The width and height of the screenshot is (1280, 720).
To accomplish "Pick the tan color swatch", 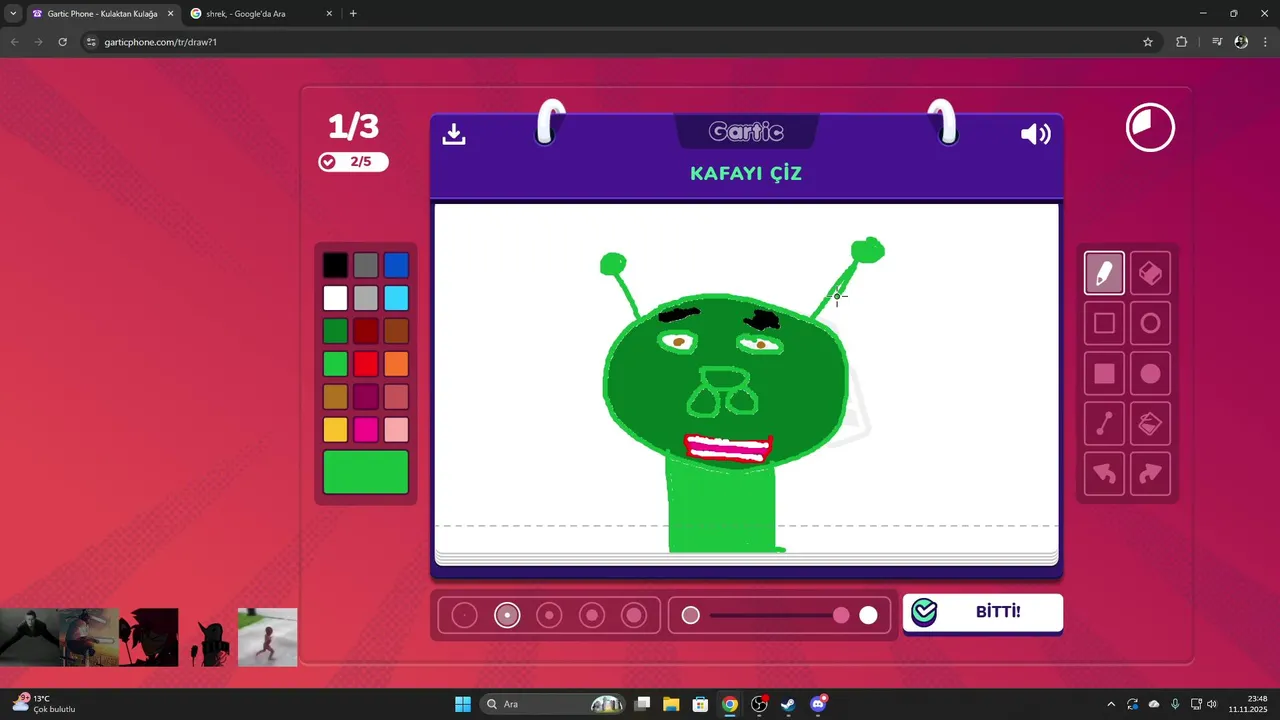I will 335,397.
